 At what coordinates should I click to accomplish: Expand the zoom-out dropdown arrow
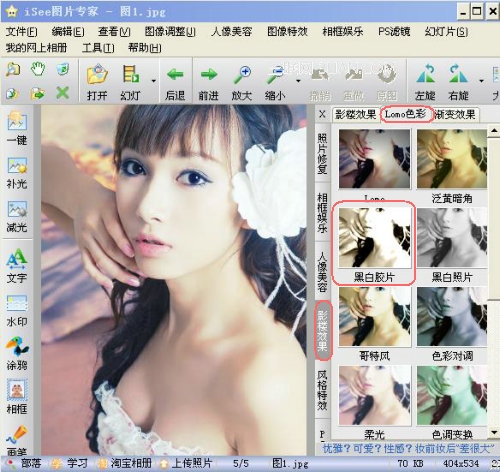(298, 81)
